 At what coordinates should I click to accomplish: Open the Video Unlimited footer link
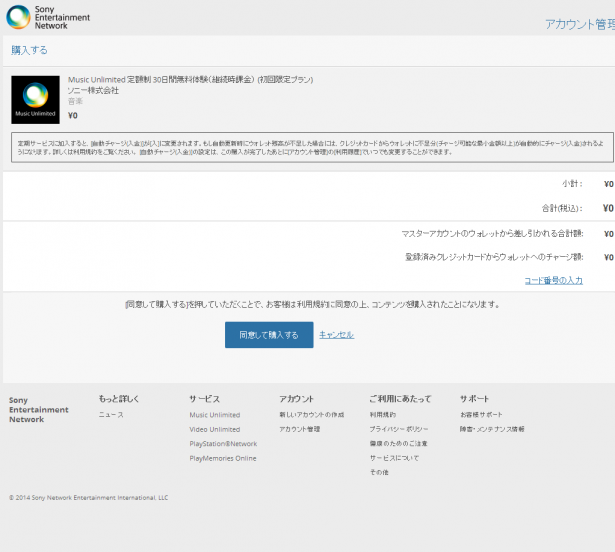215,429
